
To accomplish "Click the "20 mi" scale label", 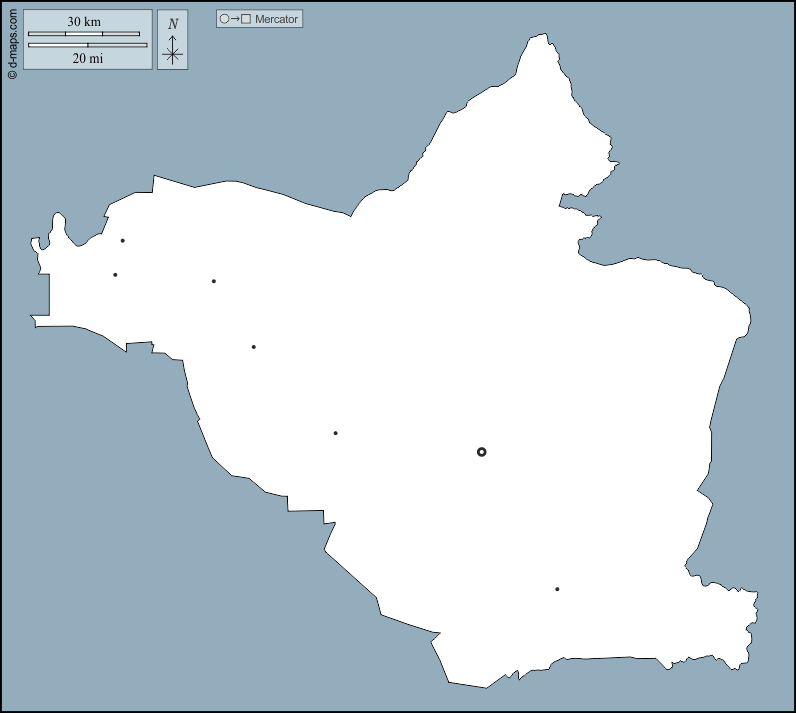I will pos(87,58).
